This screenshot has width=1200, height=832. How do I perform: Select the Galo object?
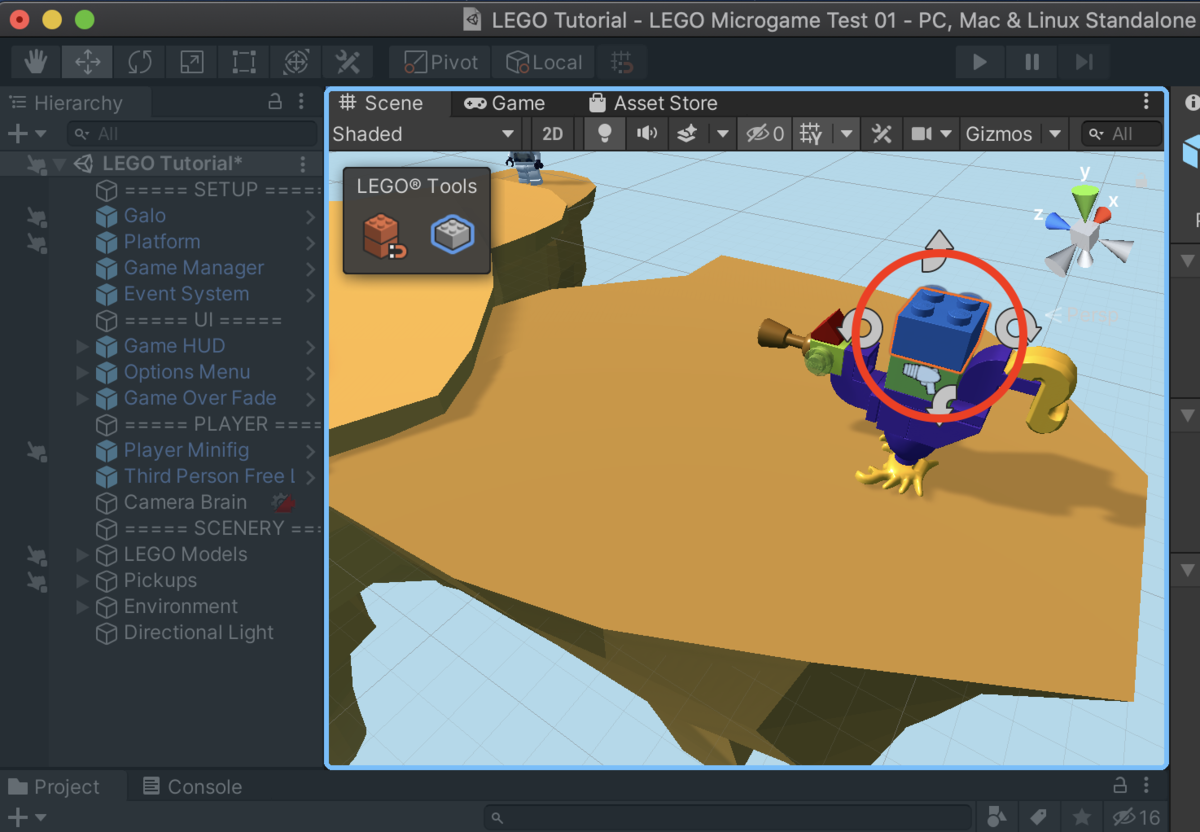click(145, 215)
